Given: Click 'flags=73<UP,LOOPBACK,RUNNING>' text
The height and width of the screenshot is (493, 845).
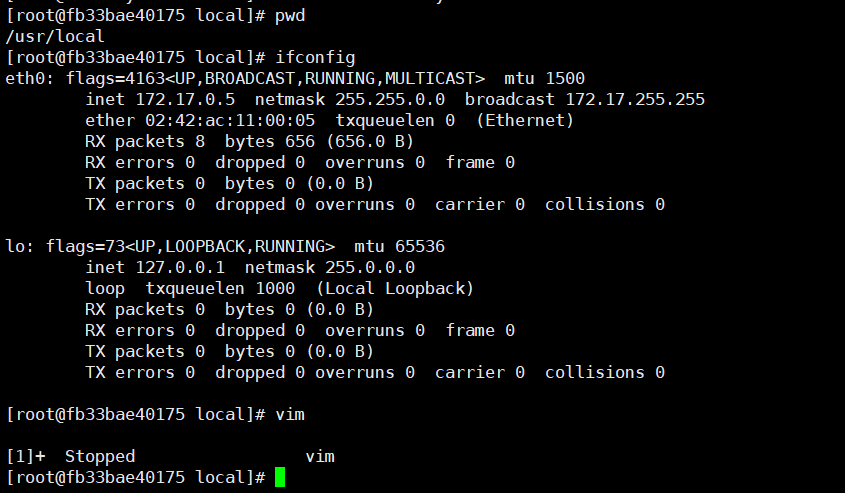Looking at the screenshot, I should pyautogui.click(x=190, y=247).
